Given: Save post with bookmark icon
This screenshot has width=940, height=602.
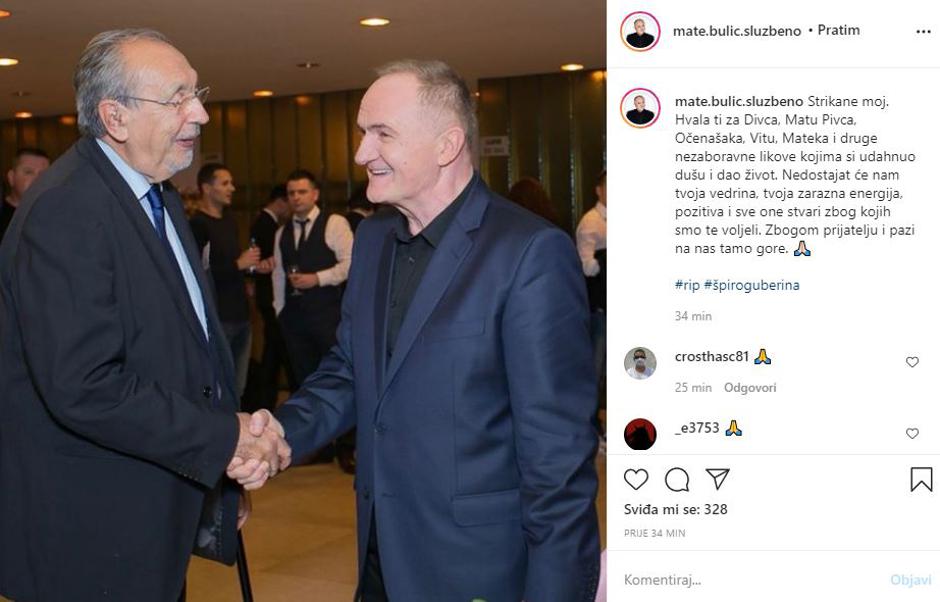Looking at the screenshot, I should click(x=921, y=479).
